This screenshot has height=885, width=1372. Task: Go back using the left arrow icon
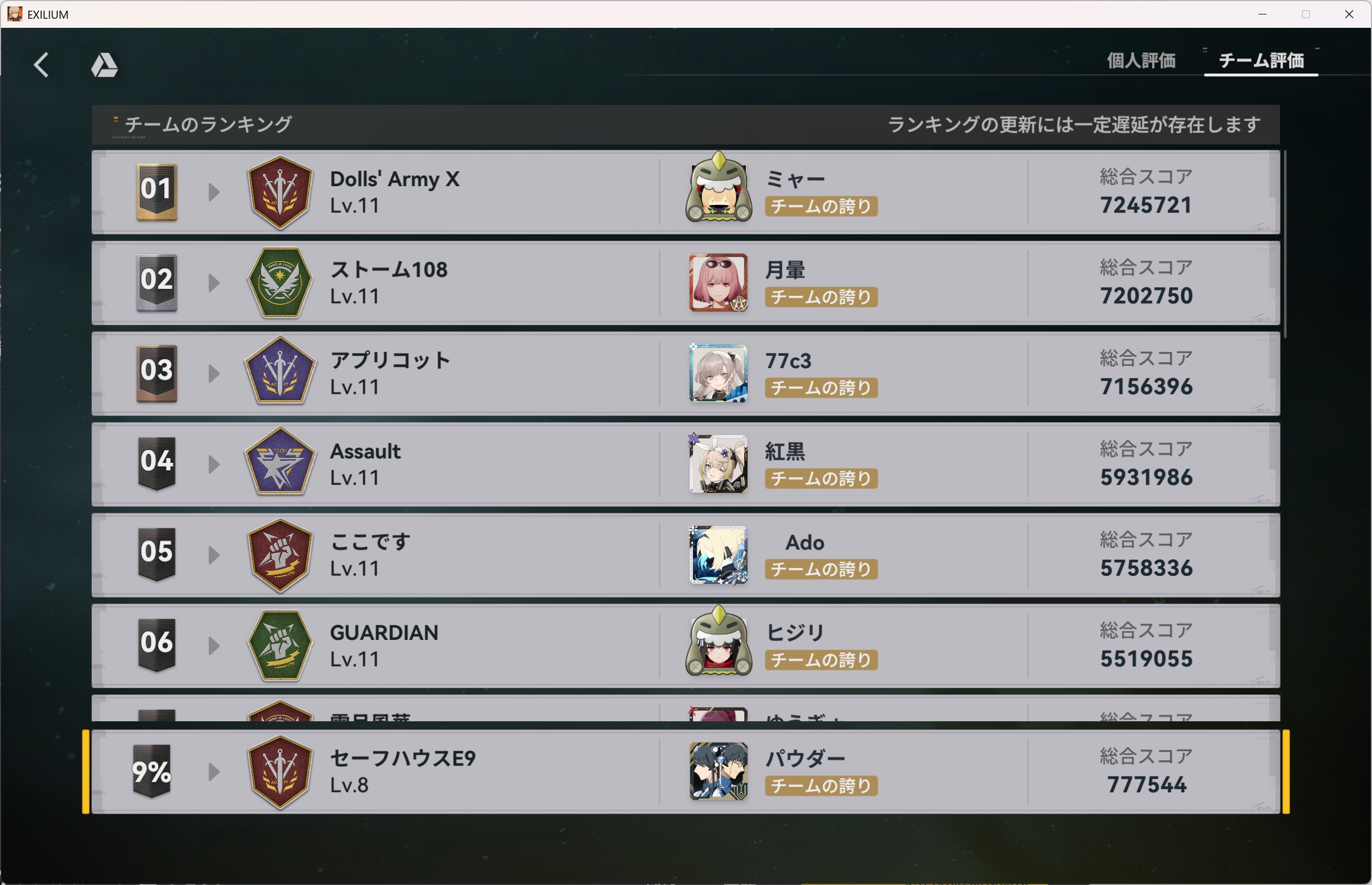tap(41, 64)
